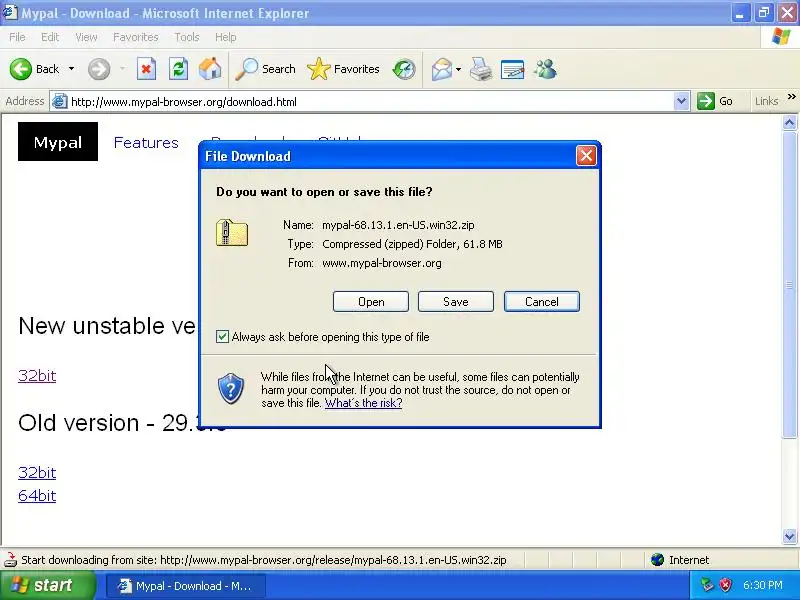Click the Save button in File Download
This screenshot has width=800, height=600.
(x=456, y=302)
